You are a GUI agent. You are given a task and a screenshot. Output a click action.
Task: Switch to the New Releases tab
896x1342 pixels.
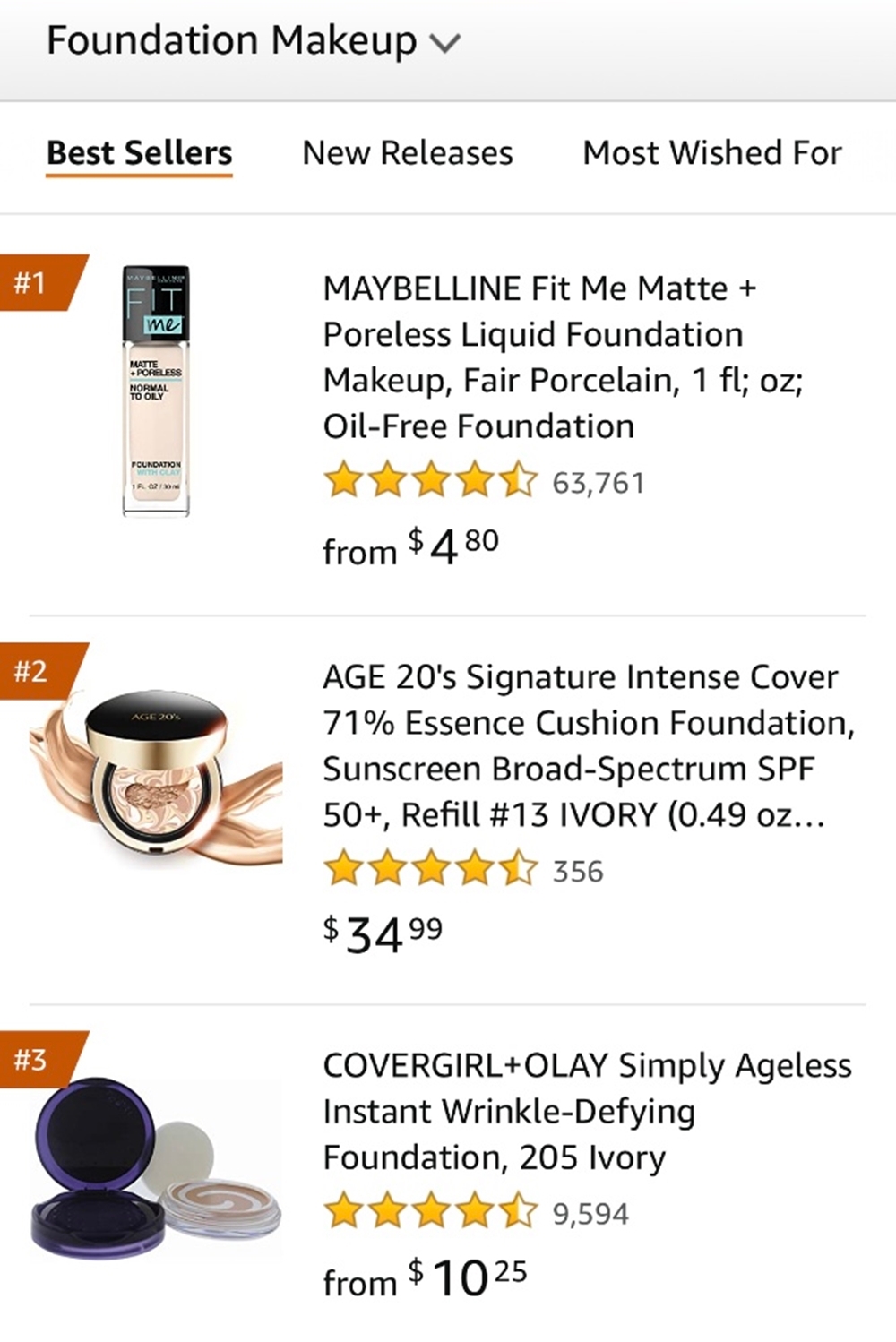pos(408,153)
